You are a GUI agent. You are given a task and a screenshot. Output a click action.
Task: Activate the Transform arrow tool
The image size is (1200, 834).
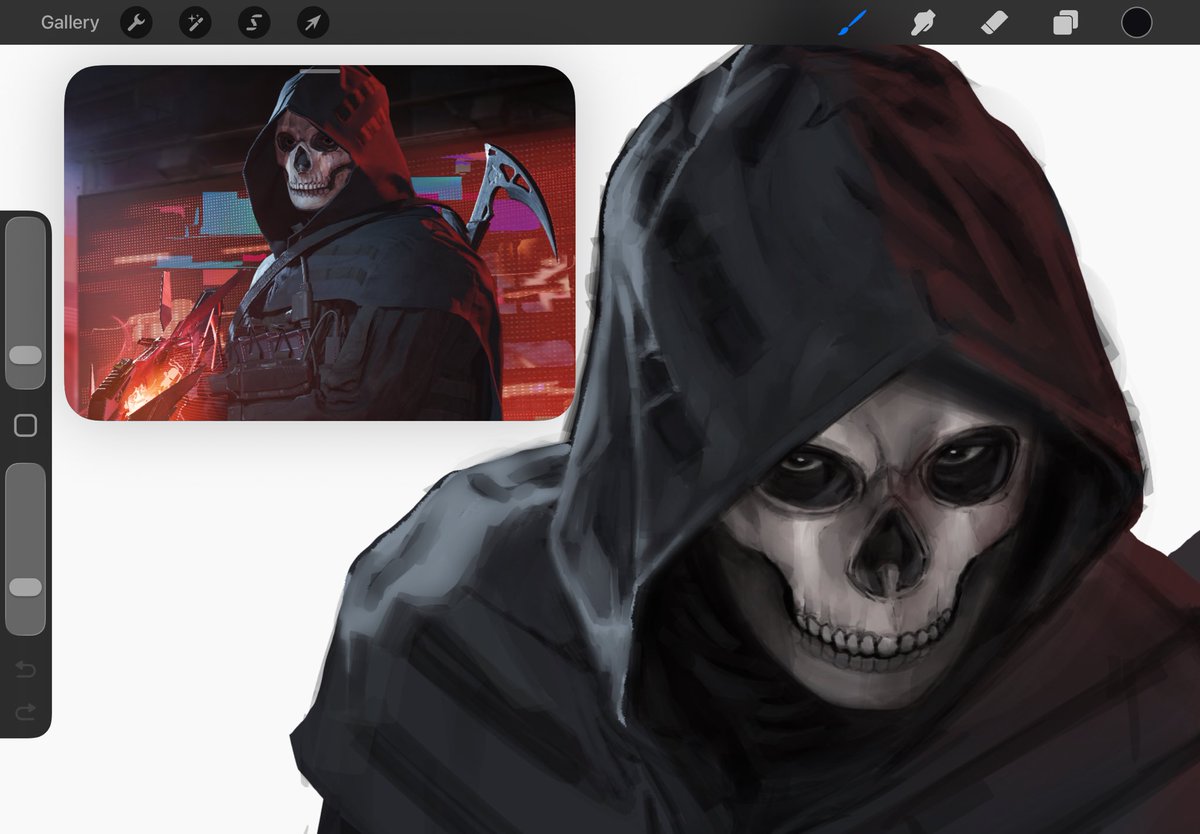[x=313, y=22]
